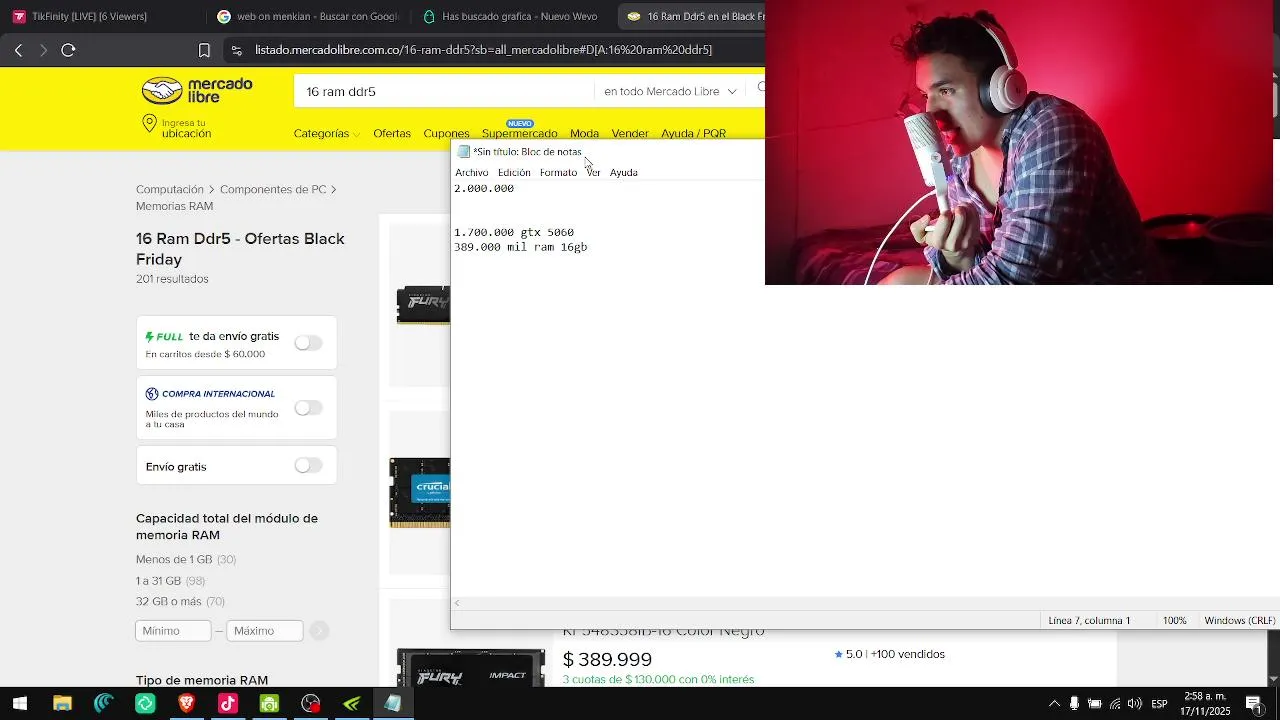
Task: Open the notification center icon
Action: pyautogui.click(x=1254, y=704)
